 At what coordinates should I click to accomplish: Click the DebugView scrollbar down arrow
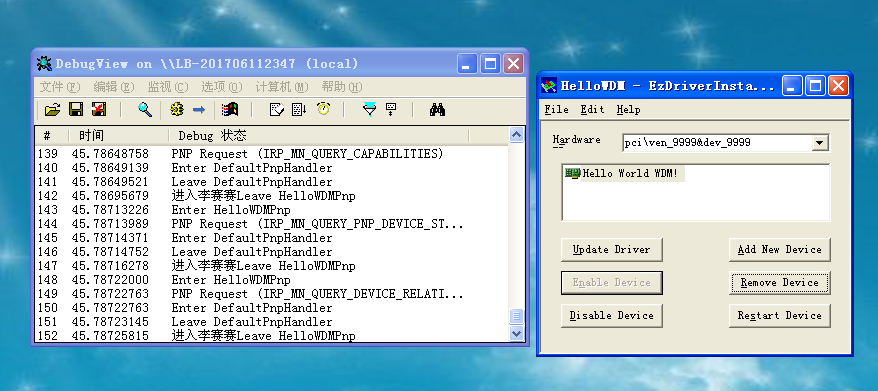coord(516,333)
